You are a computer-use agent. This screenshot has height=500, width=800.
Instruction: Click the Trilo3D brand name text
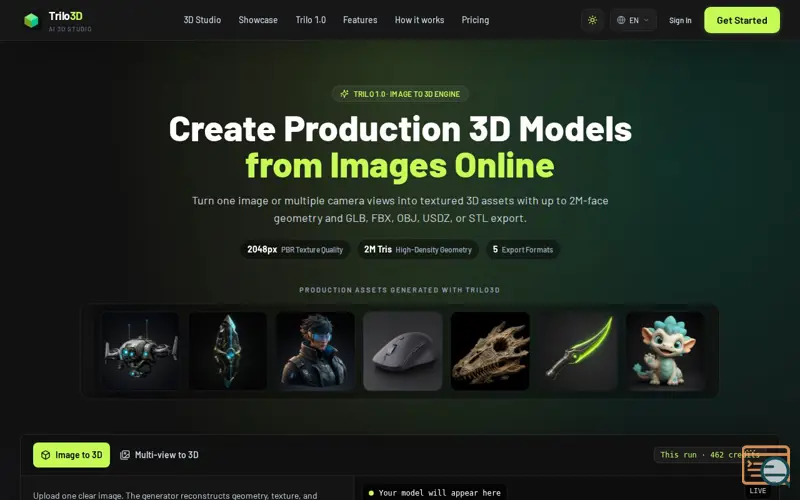65,16
